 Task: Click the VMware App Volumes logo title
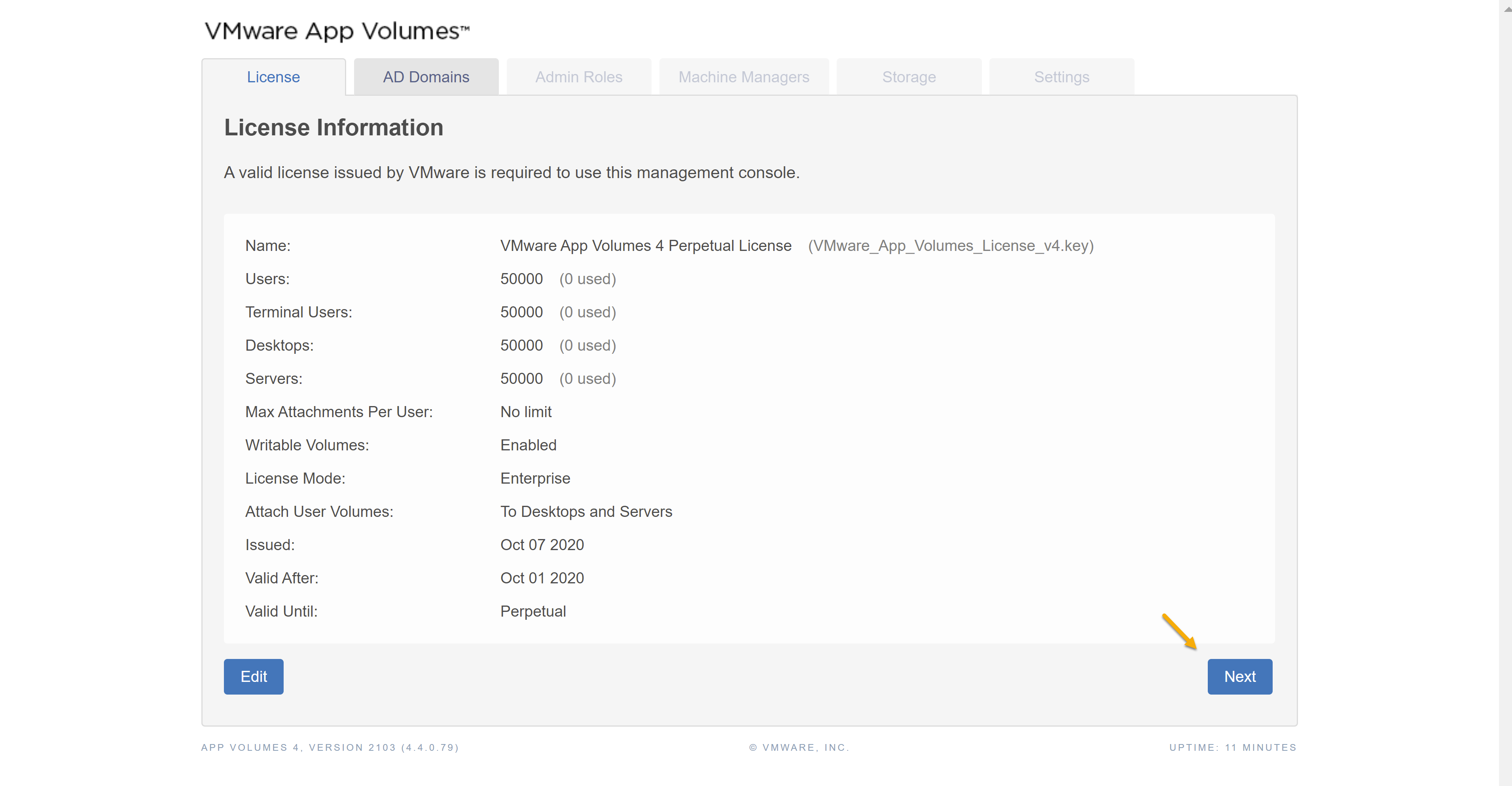click(337, 31)
